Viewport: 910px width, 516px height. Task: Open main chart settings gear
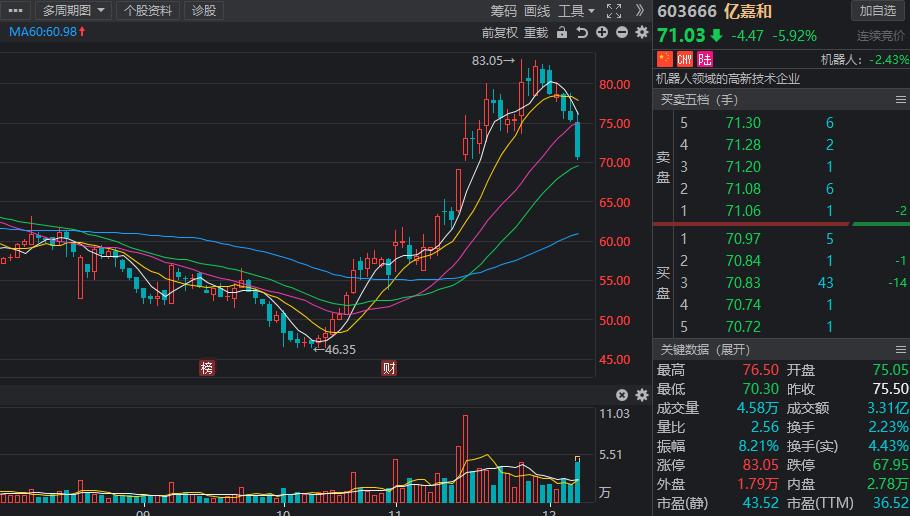[x=642, y=33]
